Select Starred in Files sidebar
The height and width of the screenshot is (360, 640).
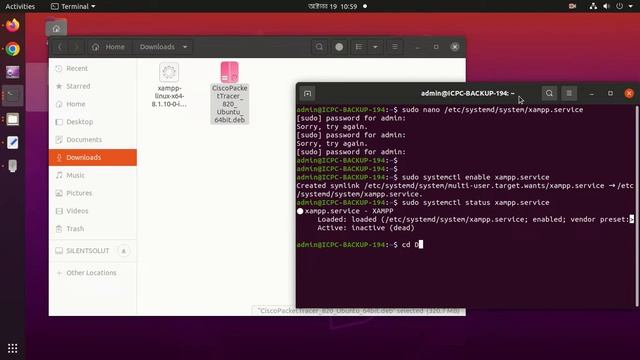[x=93, y=86]
